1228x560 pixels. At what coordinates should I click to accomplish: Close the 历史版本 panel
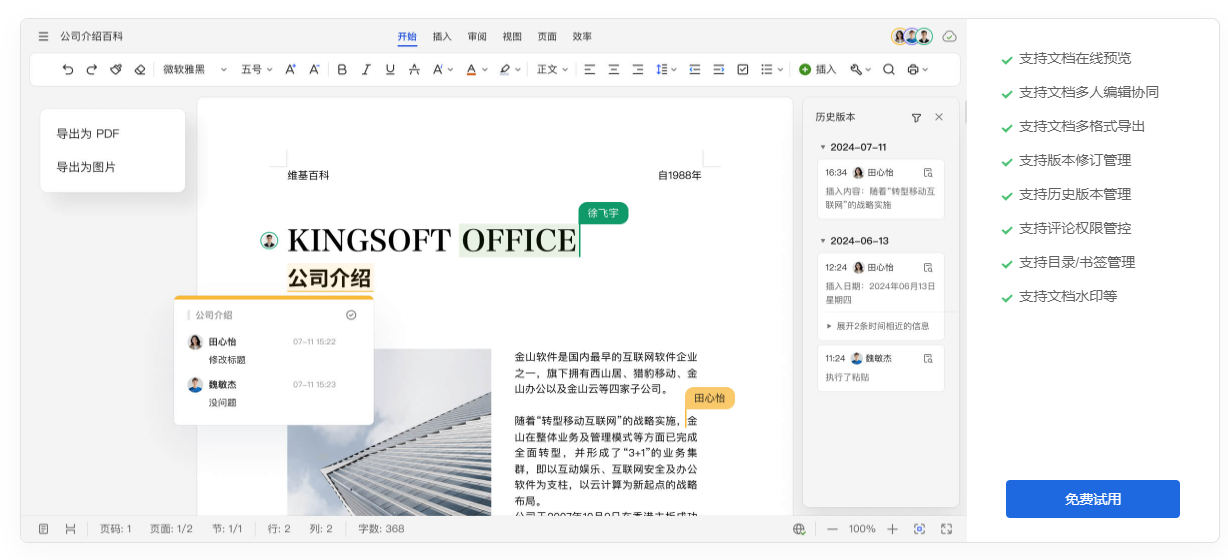[939, 117]
